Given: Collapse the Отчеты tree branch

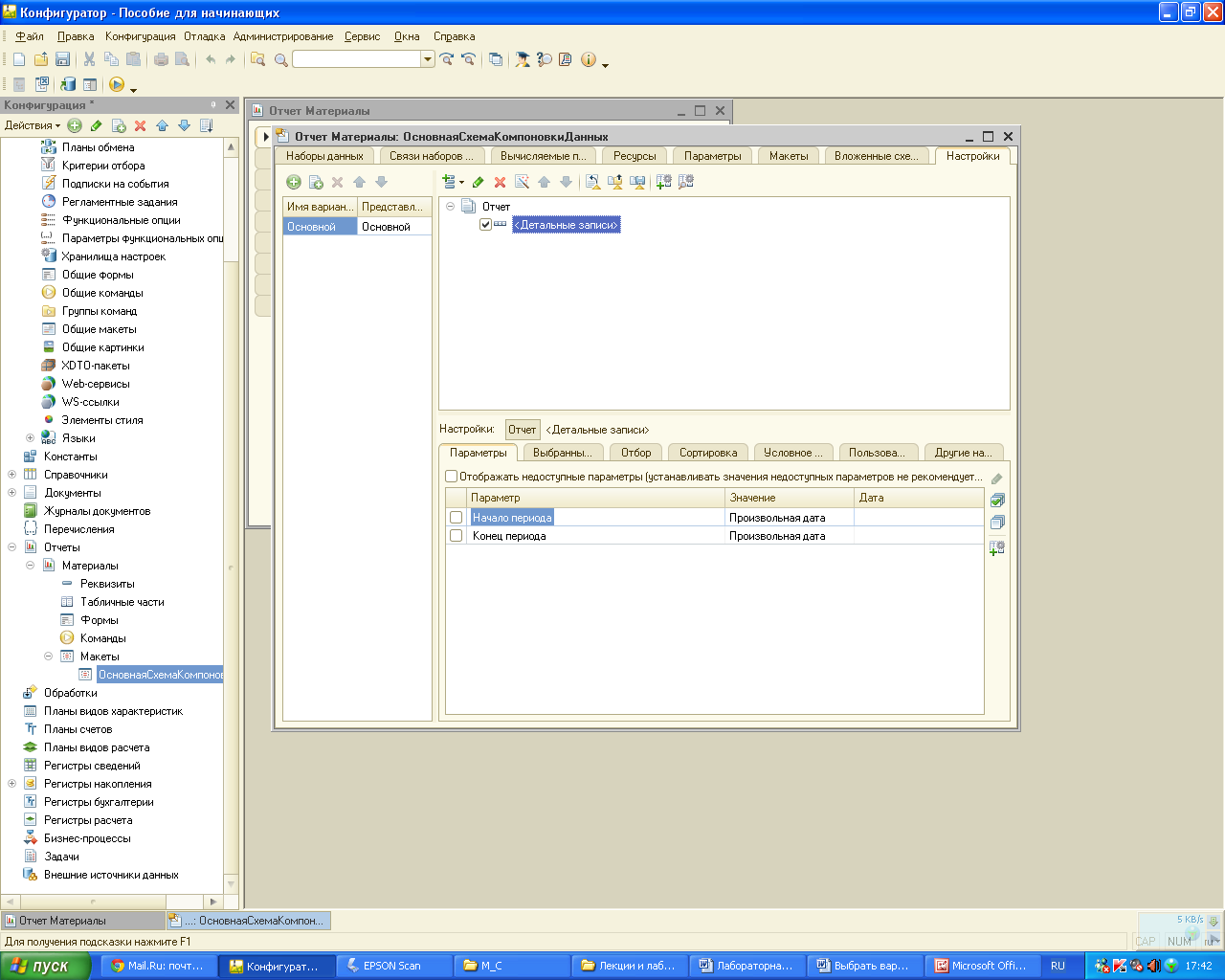Looking at the screenshot, I should 11,547.
